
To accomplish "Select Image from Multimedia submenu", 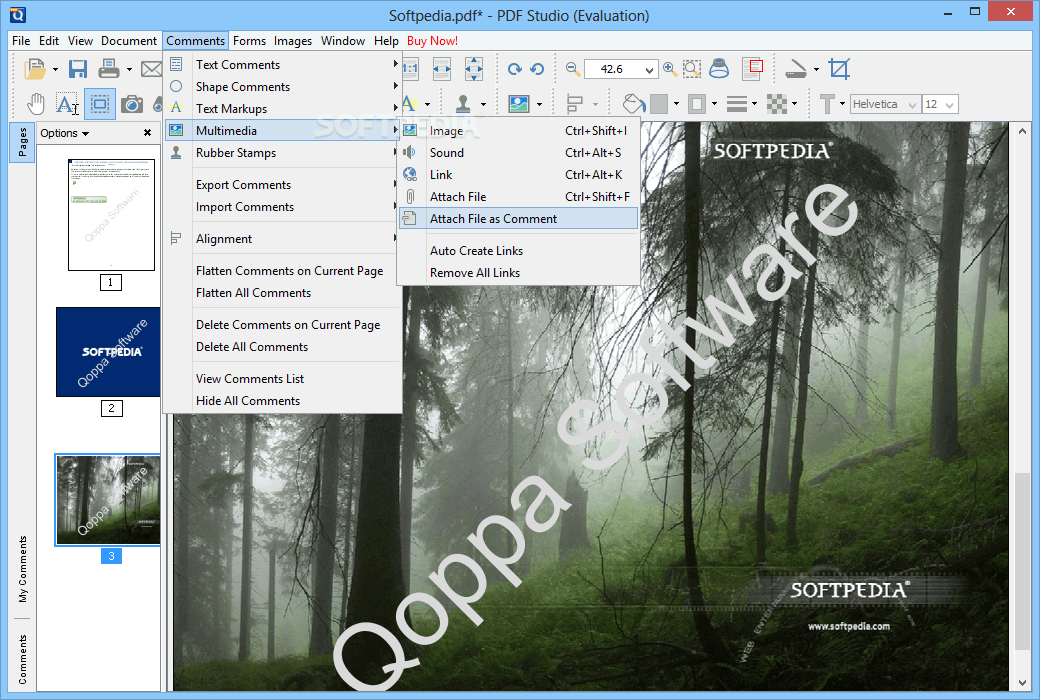I will tap(518, 131).
